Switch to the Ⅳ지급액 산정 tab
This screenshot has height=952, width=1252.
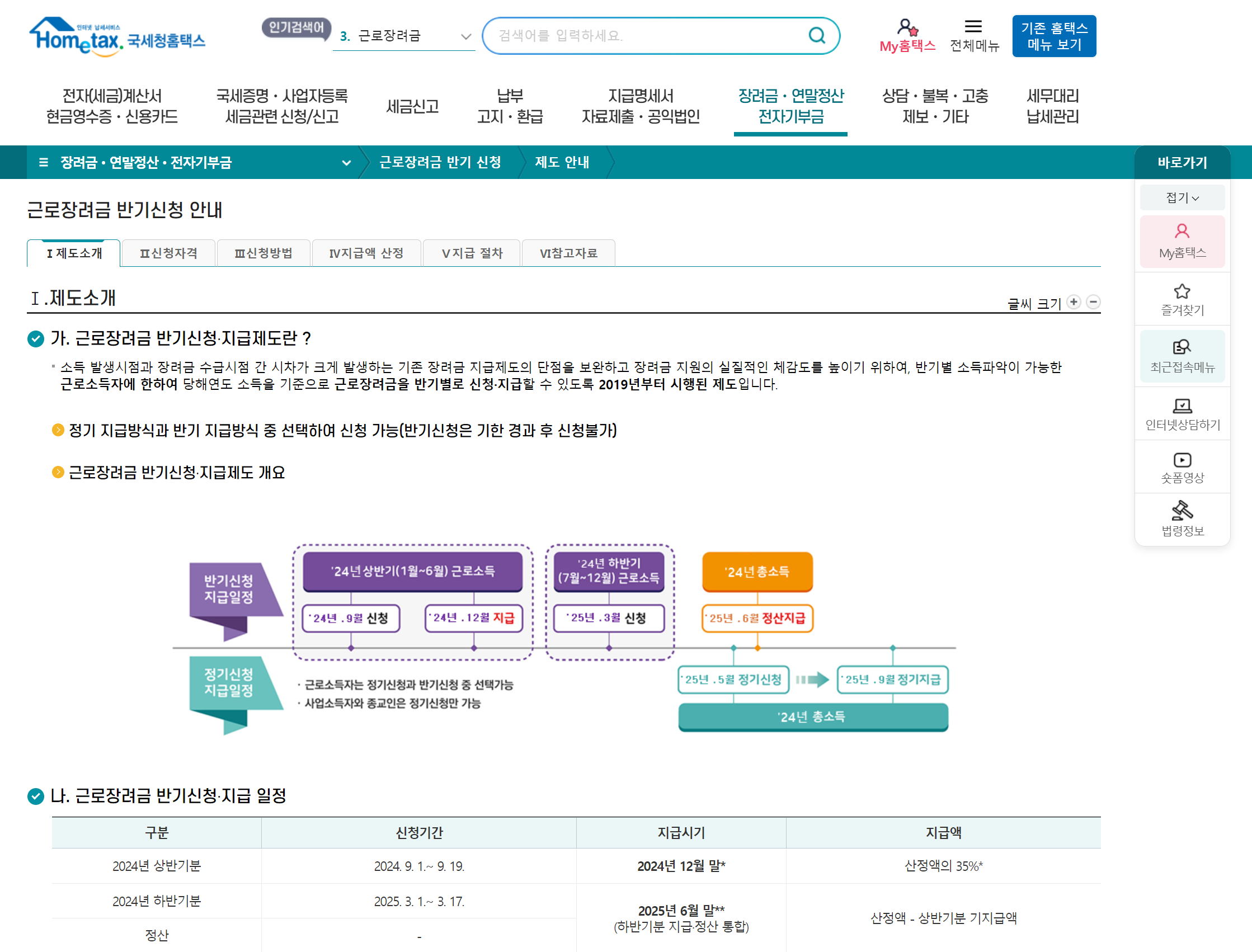366,253
